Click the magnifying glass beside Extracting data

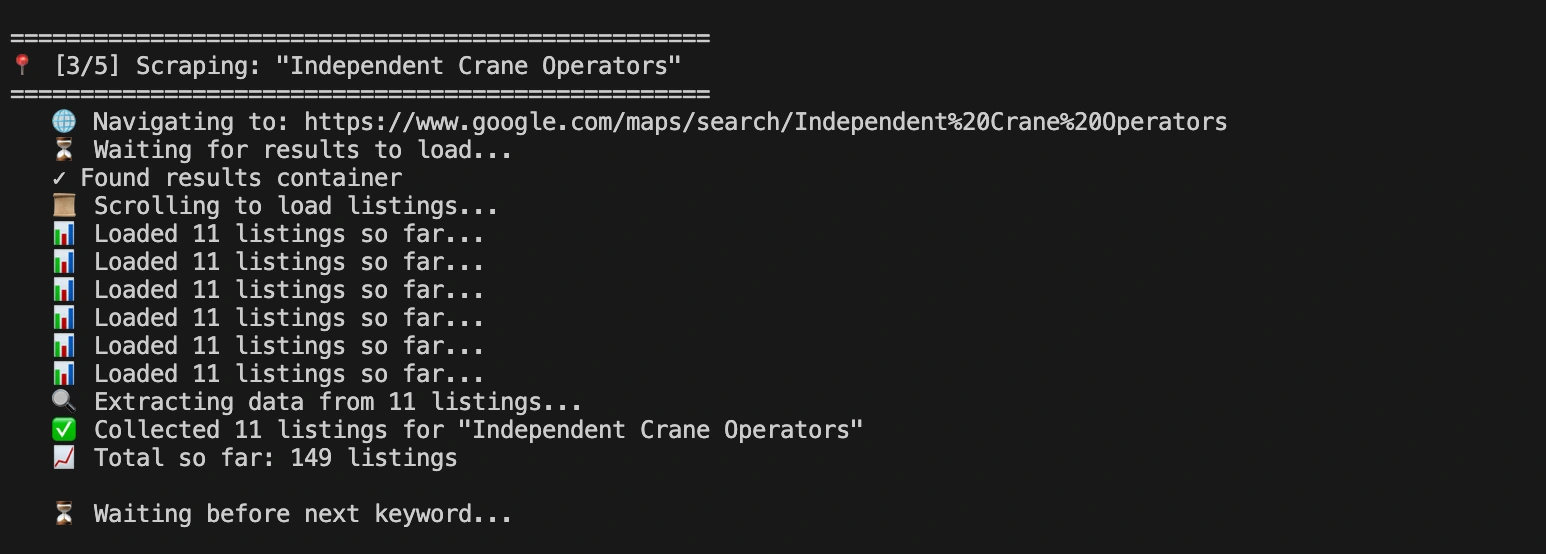tap(63, 402)
